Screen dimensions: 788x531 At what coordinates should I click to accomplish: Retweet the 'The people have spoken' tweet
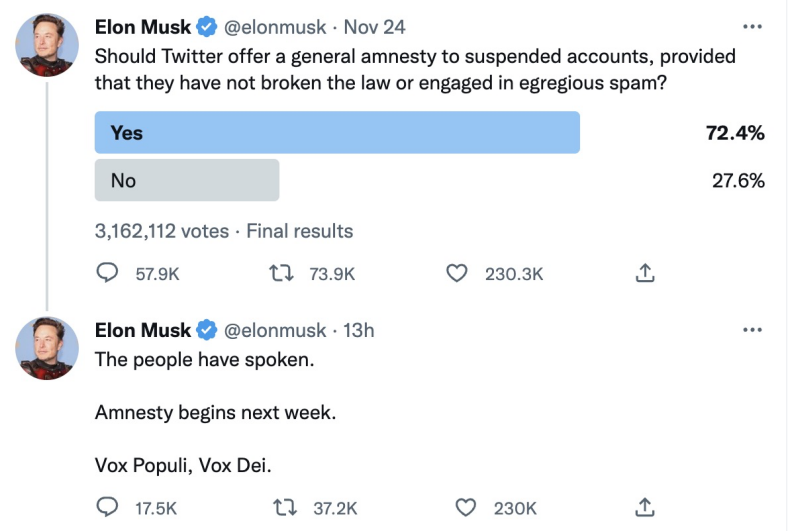click(x=288, y=508)
